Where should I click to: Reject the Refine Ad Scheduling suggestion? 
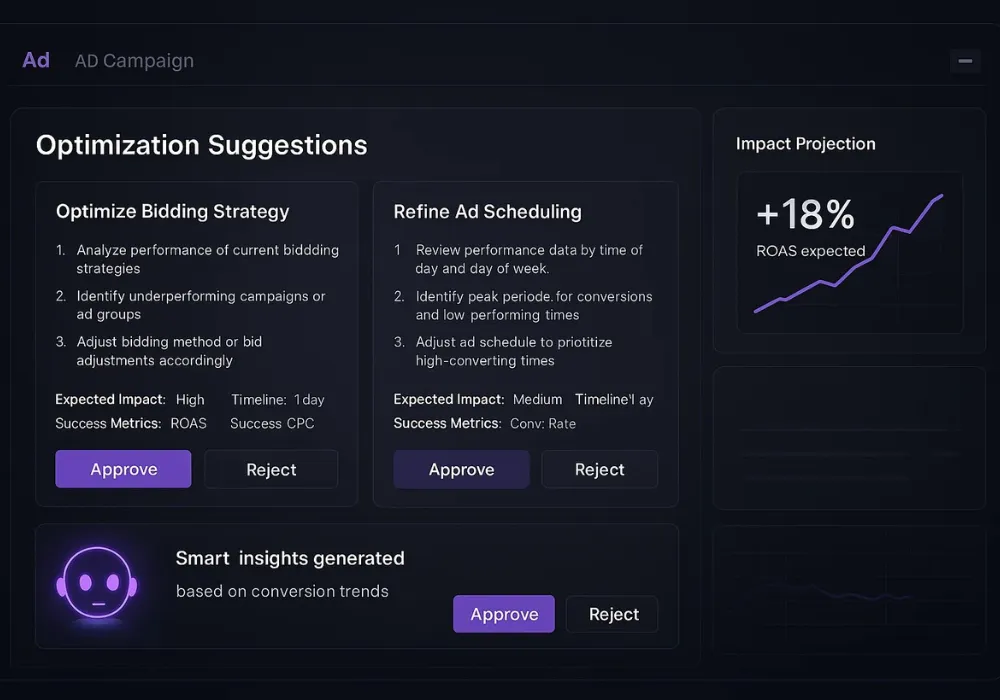pyautogui.click(x=599, y=469)
